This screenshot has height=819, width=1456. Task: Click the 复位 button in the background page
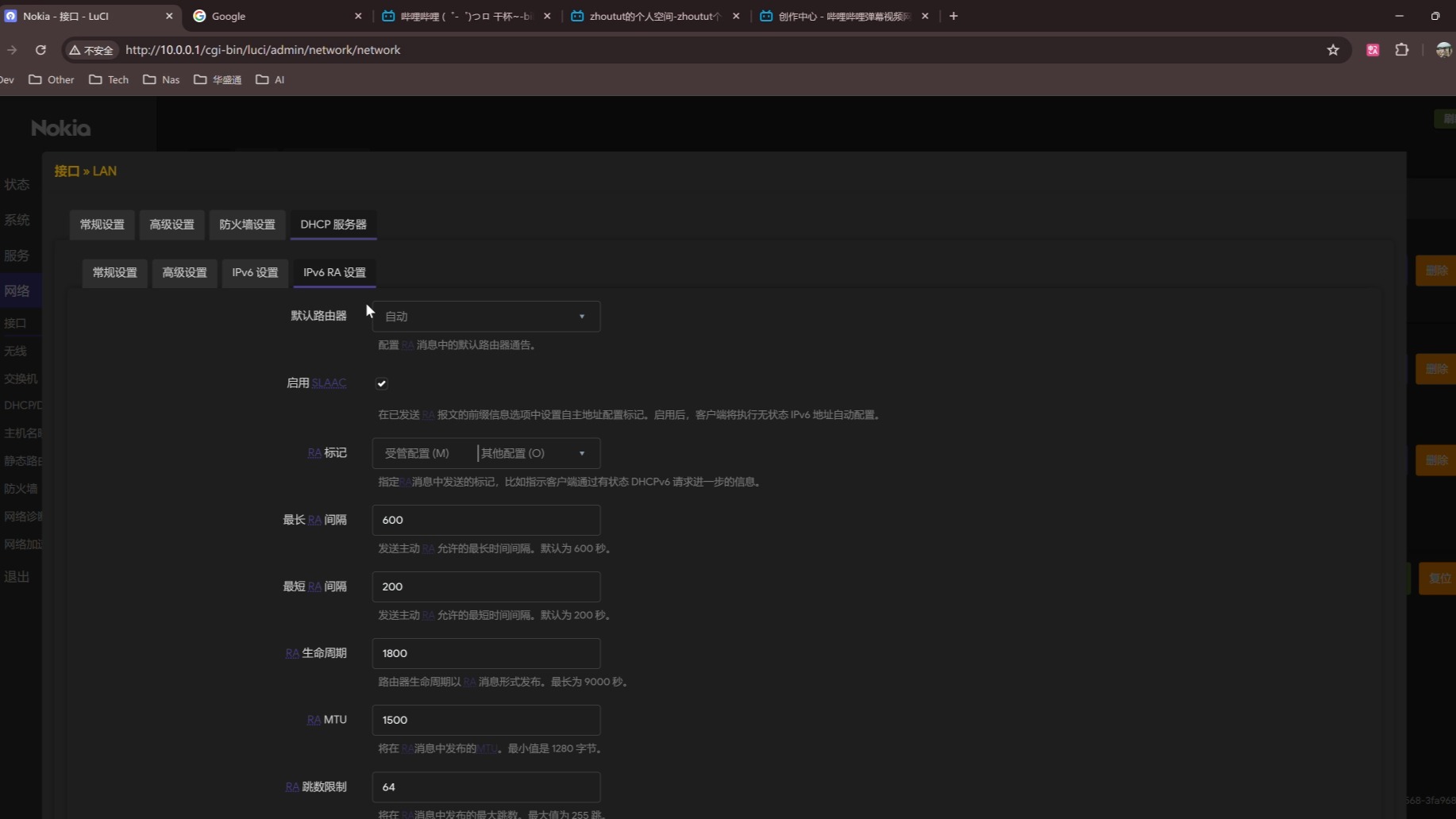(1439, 579)
